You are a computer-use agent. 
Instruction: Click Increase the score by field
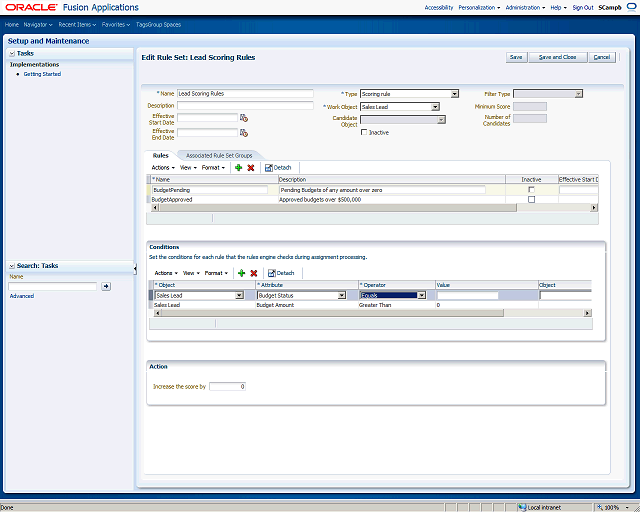(227, 387)
